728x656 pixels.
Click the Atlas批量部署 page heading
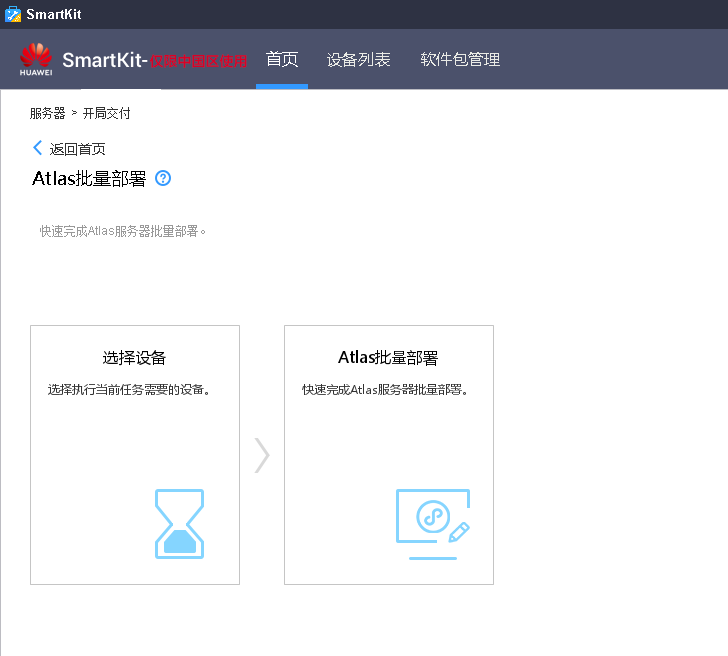[89, 179]
